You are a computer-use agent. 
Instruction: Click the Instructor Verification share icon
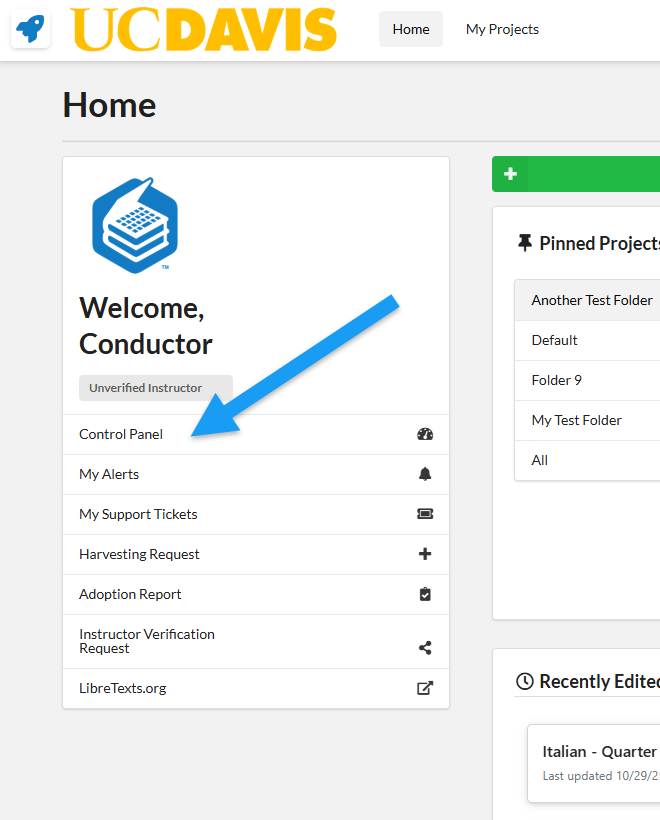(425, 648)
